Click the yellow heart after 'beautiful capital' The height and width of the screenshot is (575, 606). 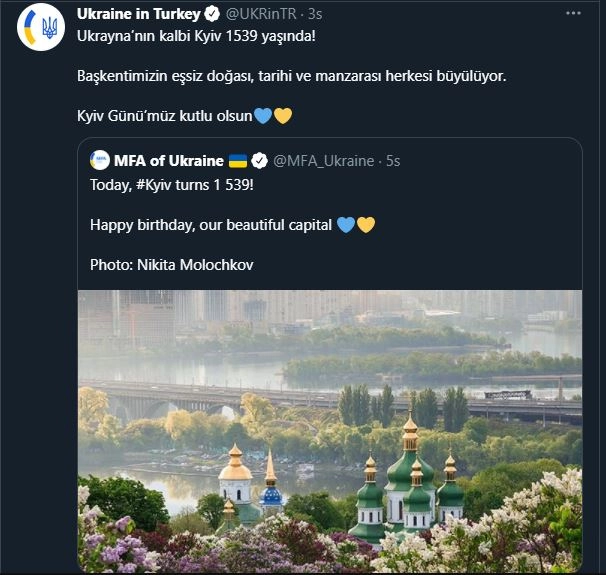[x=365, y=225]
